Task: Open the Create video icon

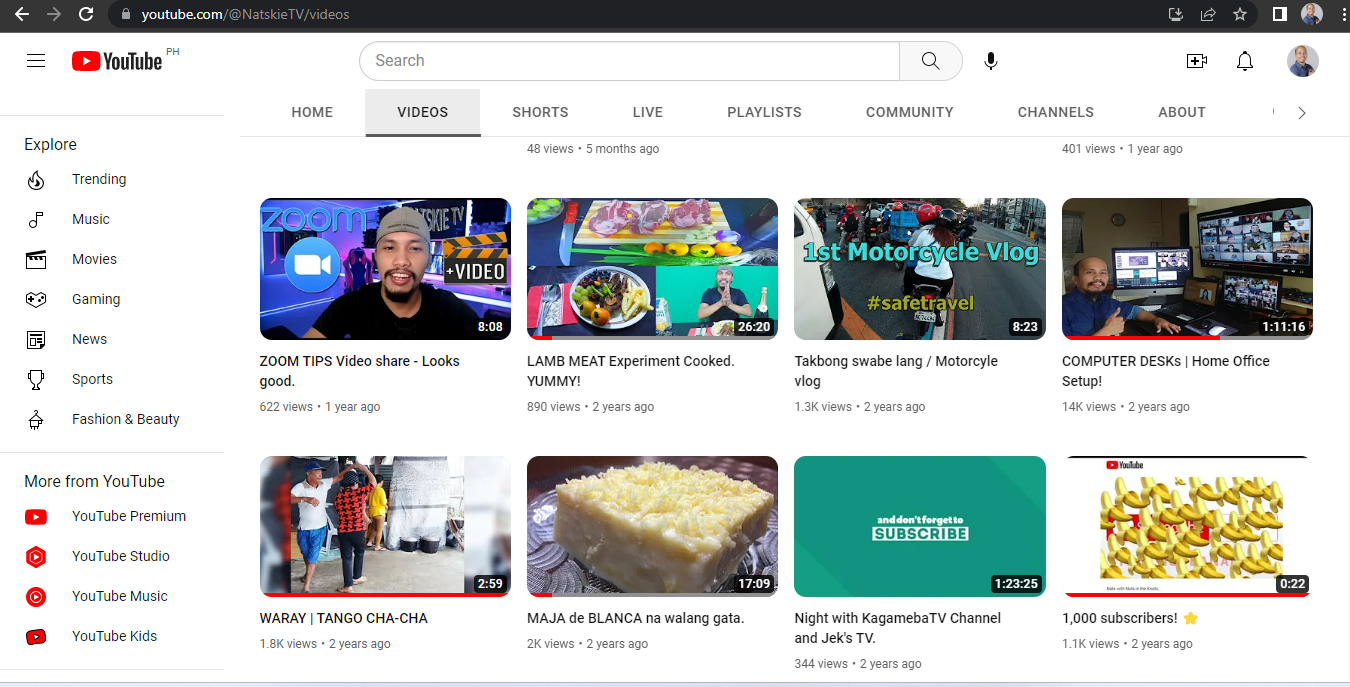Action: pos(1196,61)
